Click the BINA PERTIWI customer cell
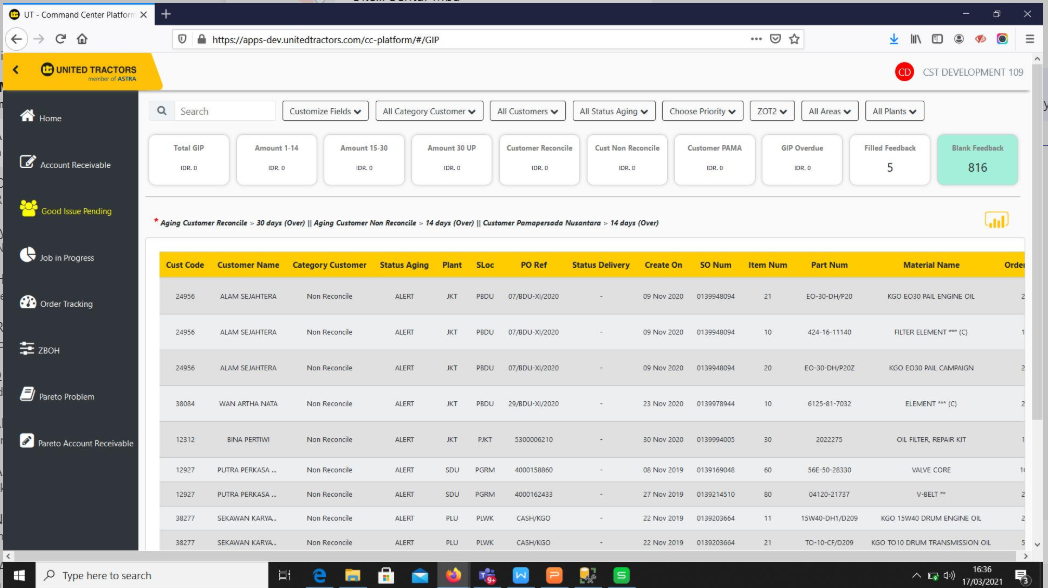 point(248,440)
